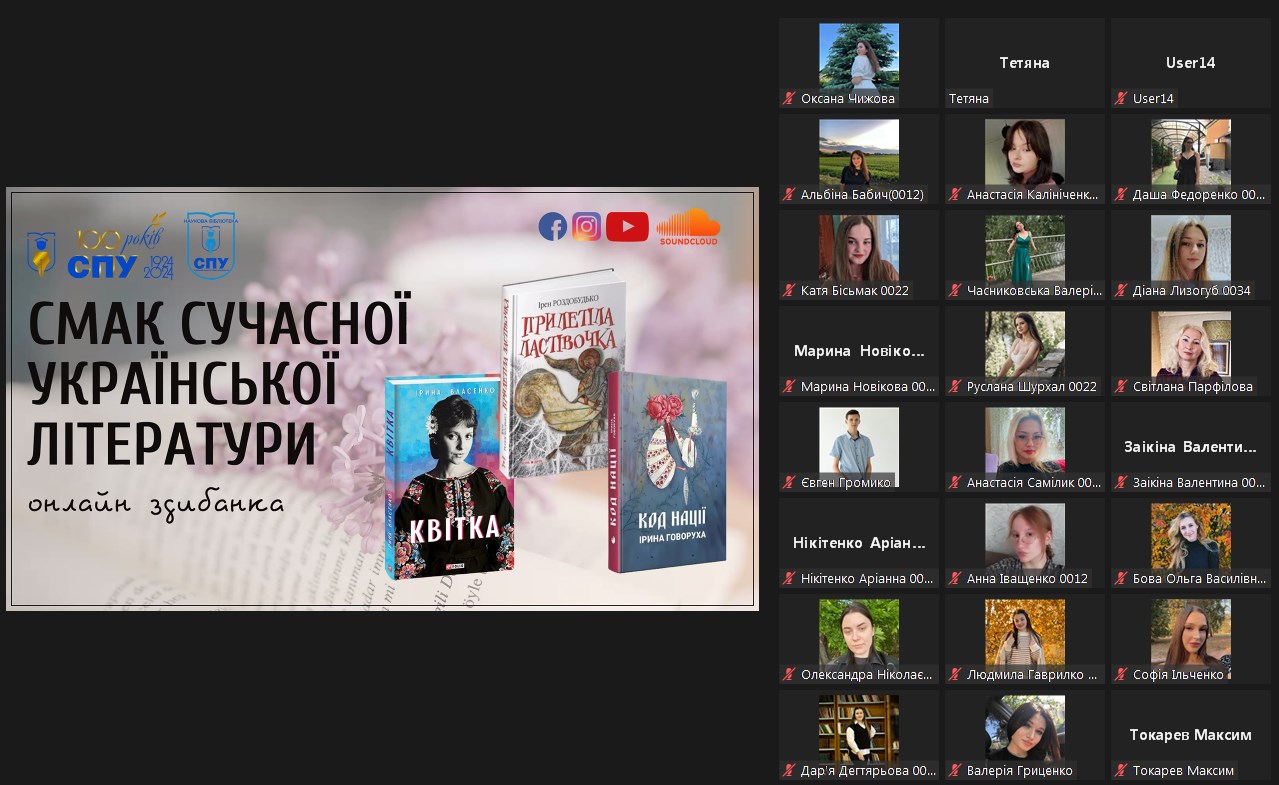Image resolution: width=1279 pixels, height=785 pixels.
Task: Click muted mic icon next to Альбіна Бабич(0012)
Action: pos(789,194)
